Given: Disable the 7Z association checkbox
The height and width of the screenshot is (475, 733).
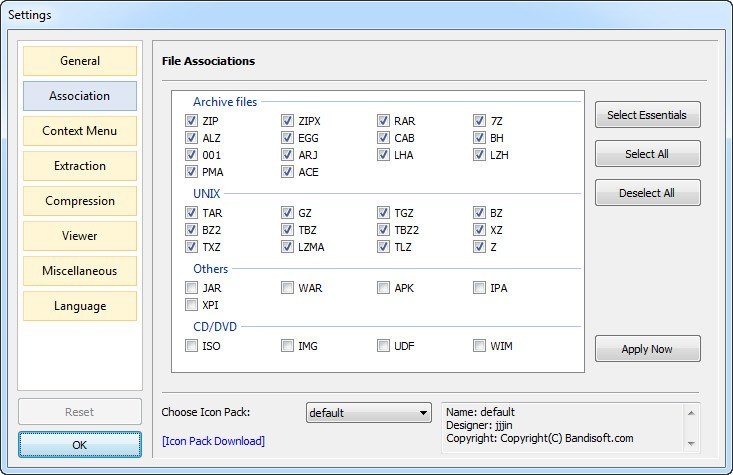Looking at the screenshot, I should point(480,121).
